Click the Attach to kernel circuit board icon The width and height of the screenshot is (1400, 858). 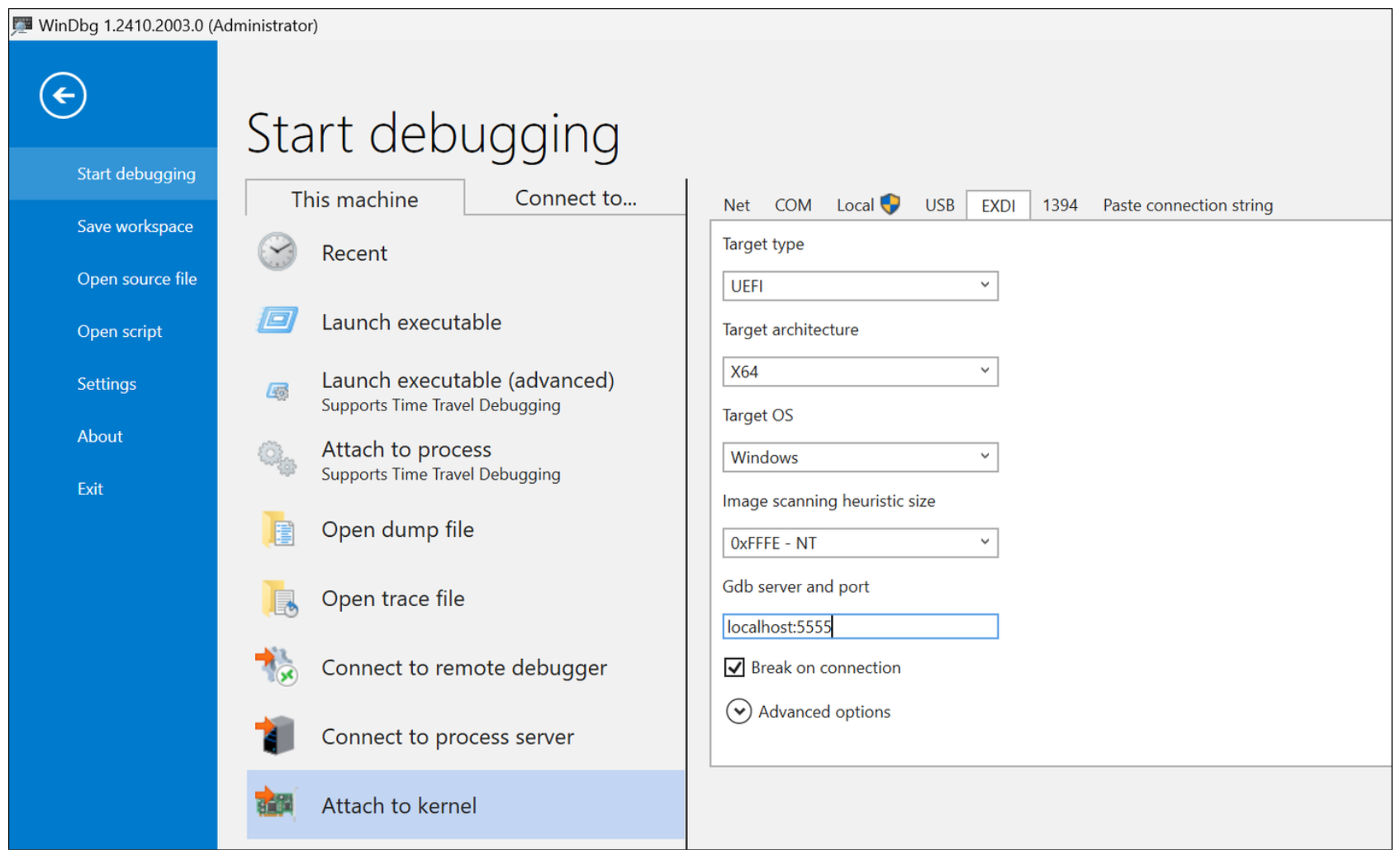coord(275,803)
